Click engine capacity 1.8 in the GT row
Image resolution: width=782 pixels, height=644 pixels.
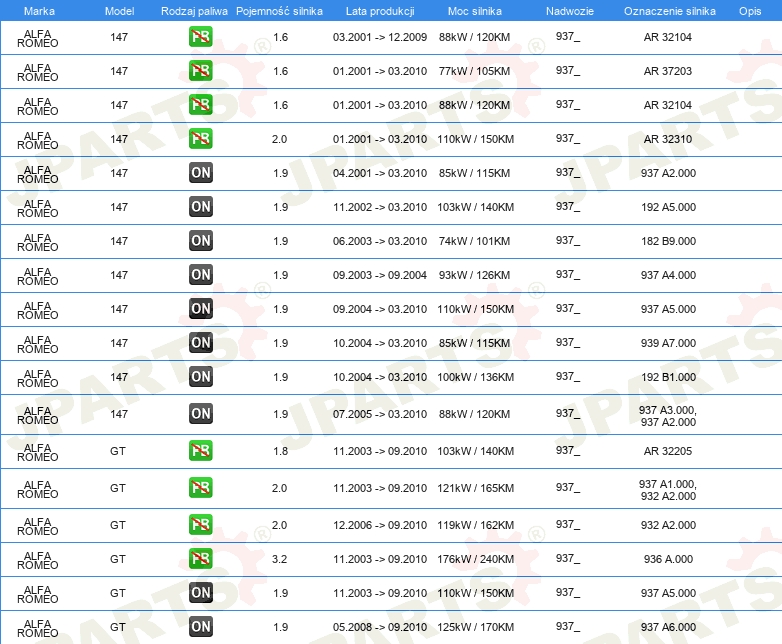pos(280,451)
